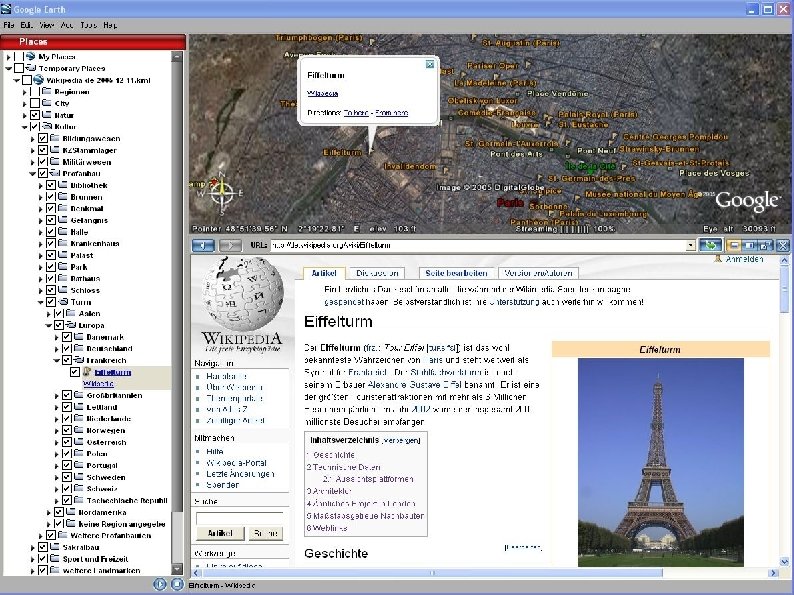Click the Places panel vertical scrollbar
Viewport: 794px width, 595px height.
pos(177,313)
